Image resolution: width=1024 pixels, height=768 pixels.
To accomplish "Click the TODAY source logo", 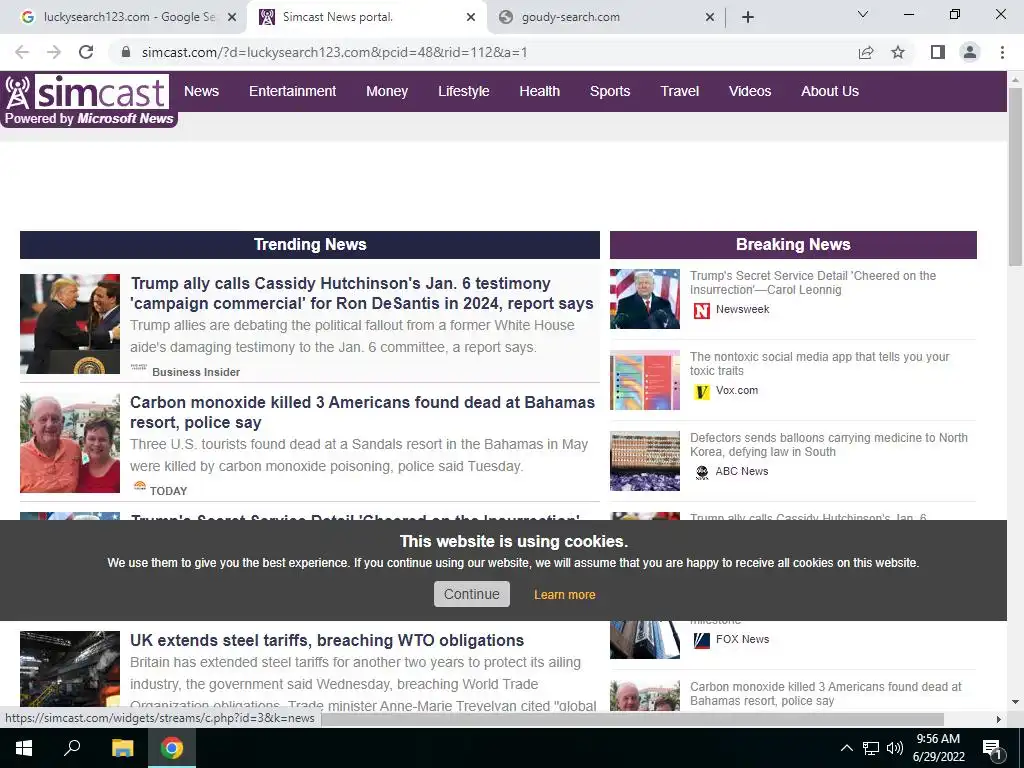I will pos(139,486).
